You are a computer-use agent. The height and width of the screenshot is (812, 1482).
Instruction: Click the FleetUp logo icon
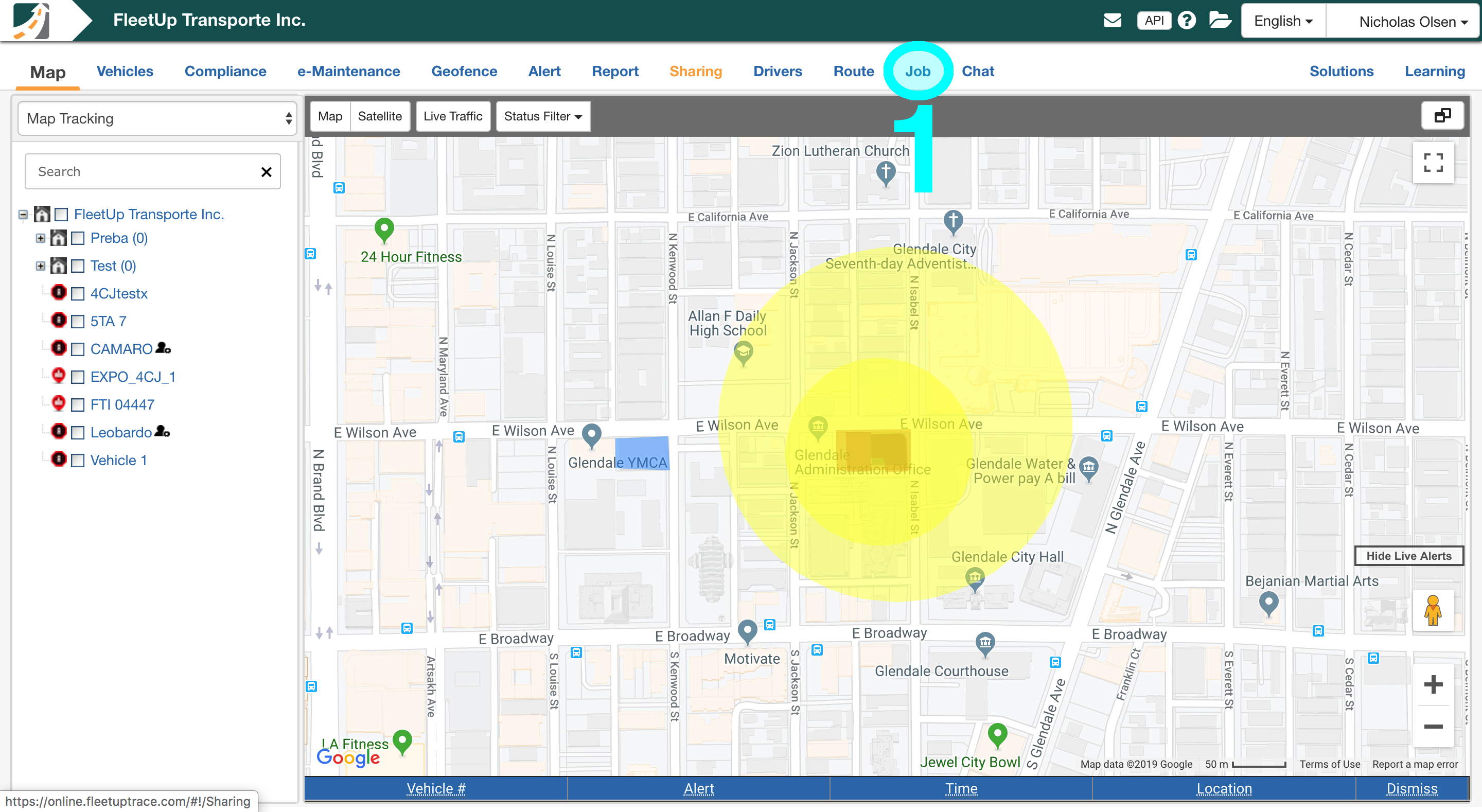(x=31, y=21)
